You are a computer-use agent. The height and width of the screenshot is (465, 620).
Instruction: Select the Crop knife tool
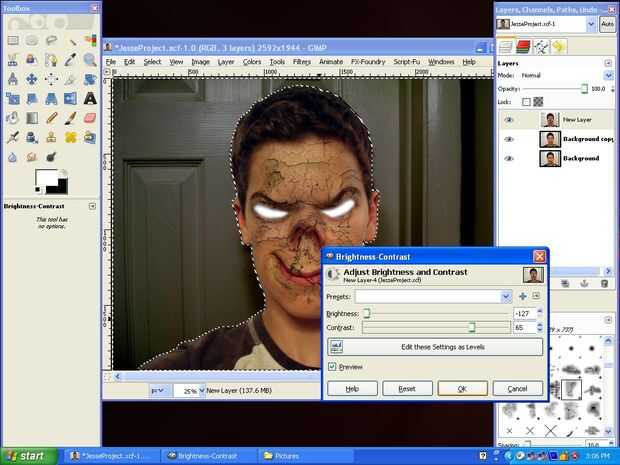71,79
